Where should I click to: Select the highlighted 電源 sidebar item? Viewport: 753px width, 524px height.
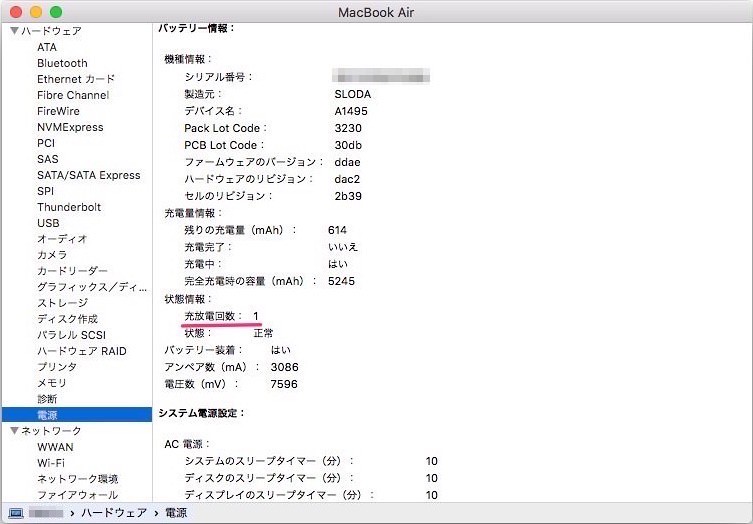77,414
